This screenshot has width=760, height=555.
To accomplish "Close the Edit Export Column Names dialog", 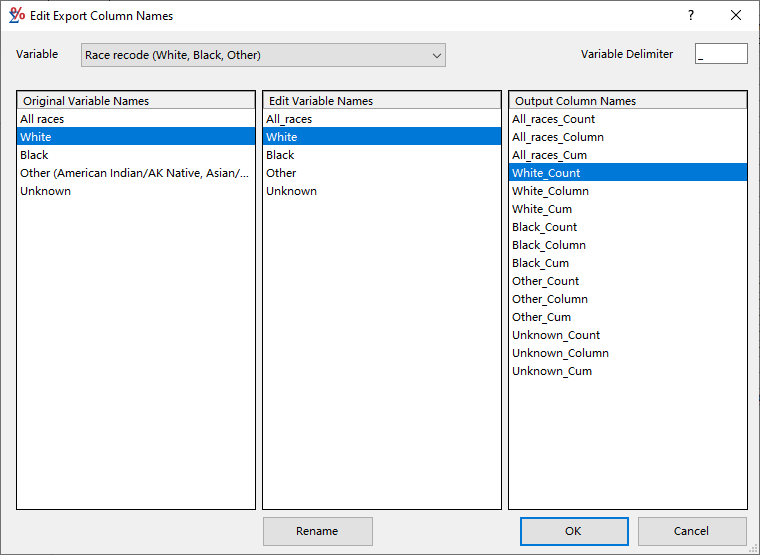I will (x=736, y=16).
